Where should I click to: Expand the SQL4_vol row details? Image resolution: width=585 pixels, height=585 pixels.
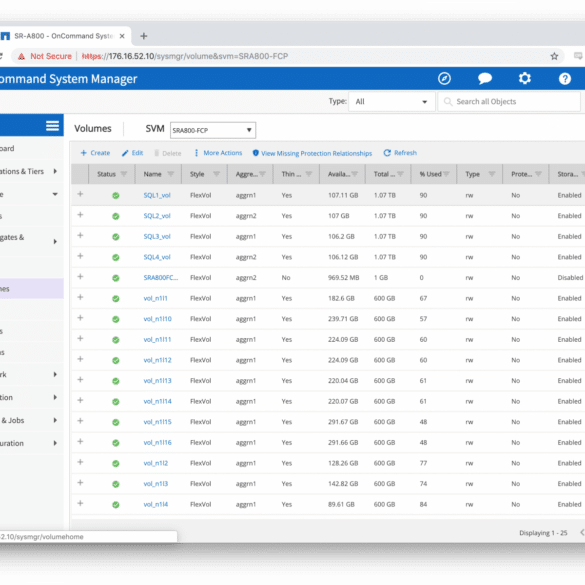point(80,256)
